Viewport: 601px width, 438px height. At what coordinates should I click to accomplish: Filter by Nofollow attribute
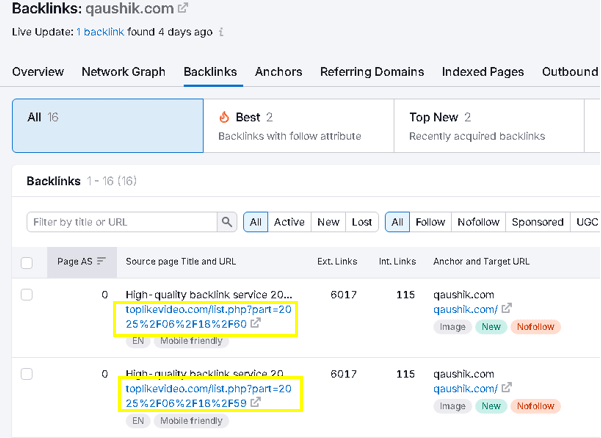(x=479, y=222)
